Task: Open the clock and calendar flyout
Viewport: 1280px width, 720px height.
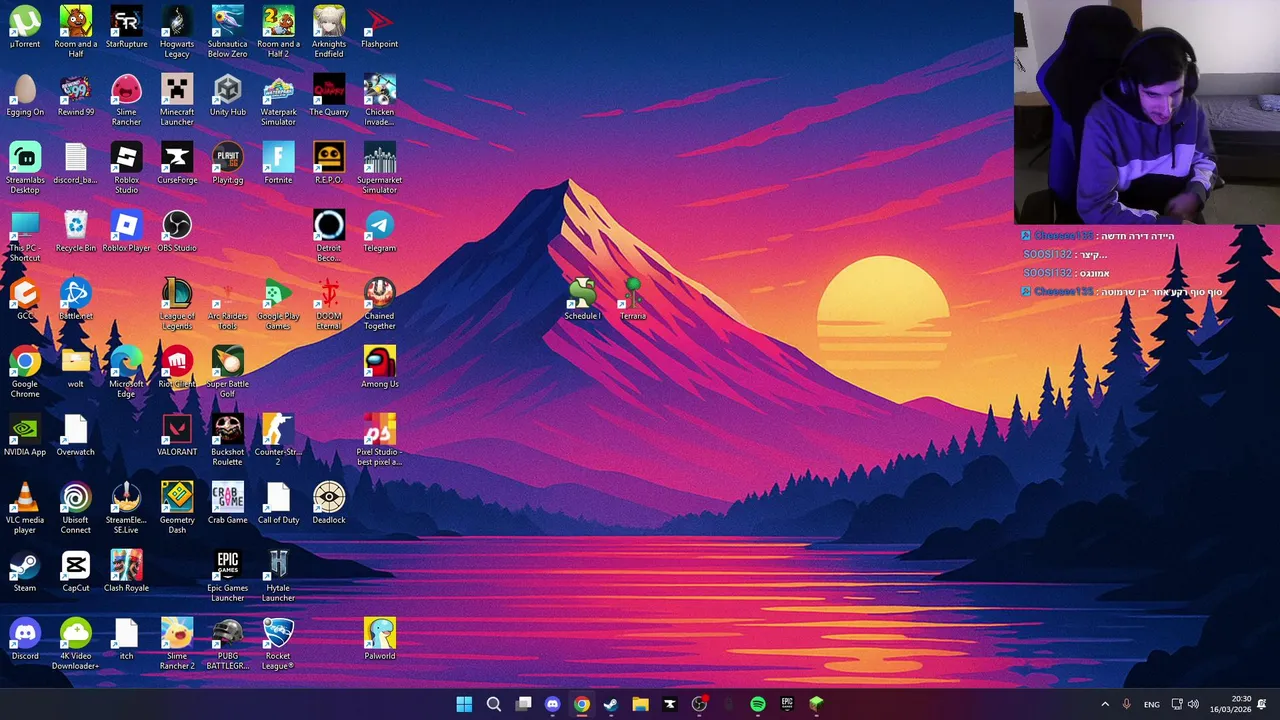Action: coord(1232,704)
